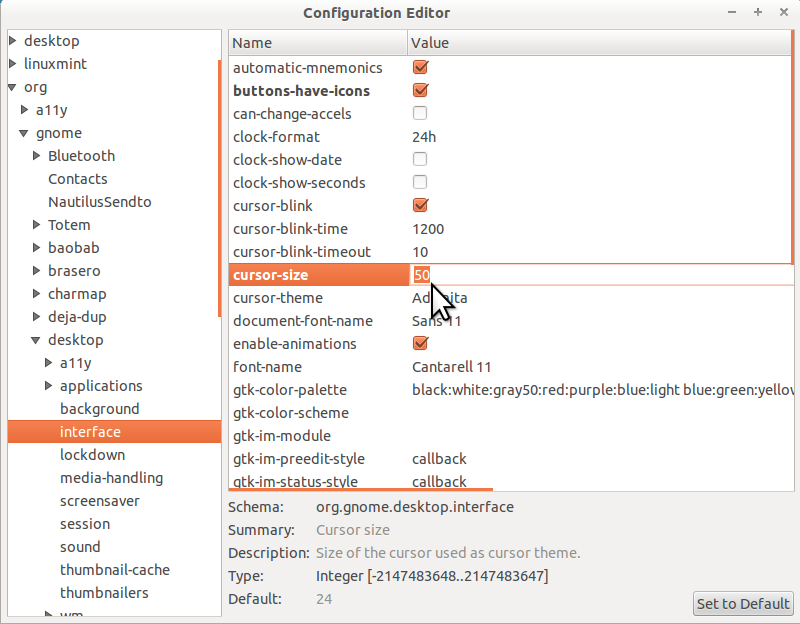Expand the linuxmint tree node
800x624 pixels.
pyautogui.click(x=13, y=64)
